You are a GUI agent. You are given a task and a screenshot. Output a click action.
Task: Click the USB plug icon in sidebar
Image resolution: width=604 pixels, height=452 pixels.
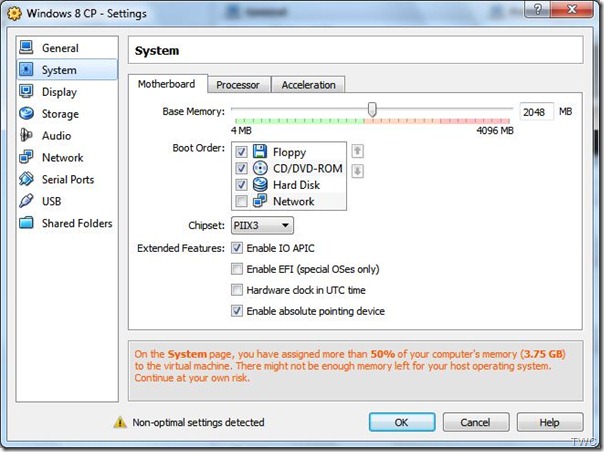26,201
